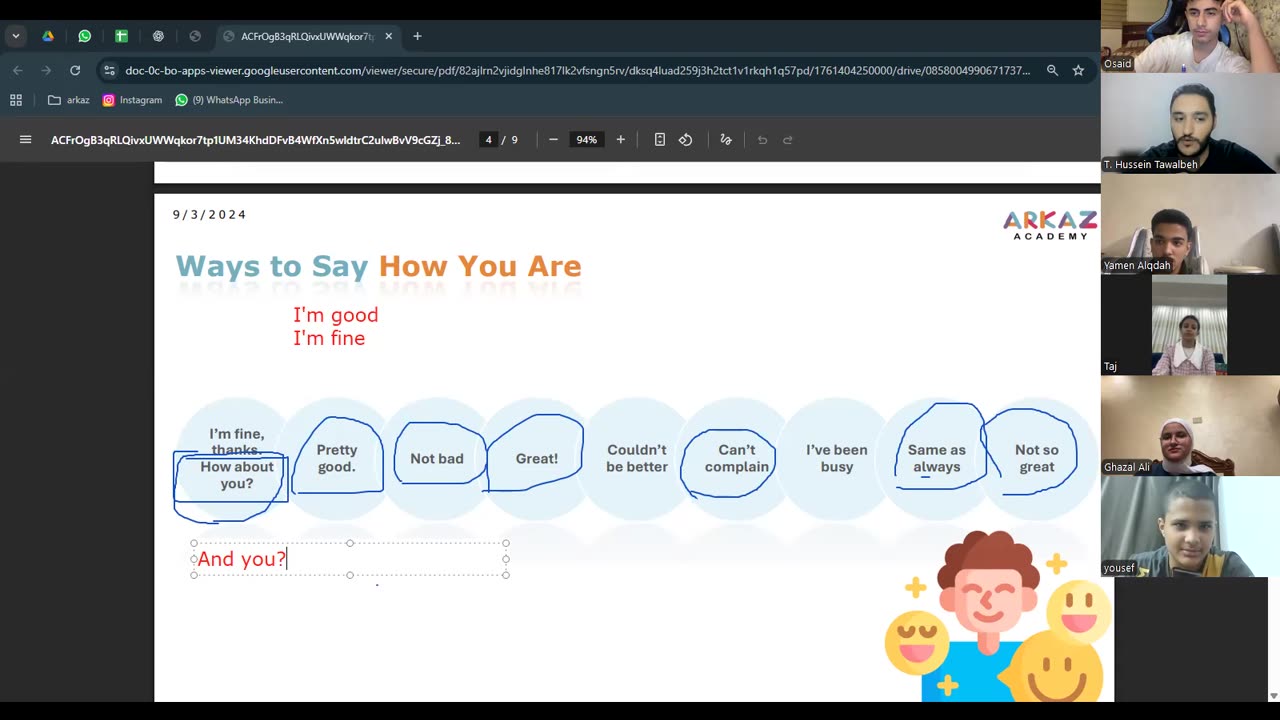The height and width of the screenshot is (720, 1280).
Task: Toggle the PDF viewer sidebar menu
Action: (x=26, y=140)
